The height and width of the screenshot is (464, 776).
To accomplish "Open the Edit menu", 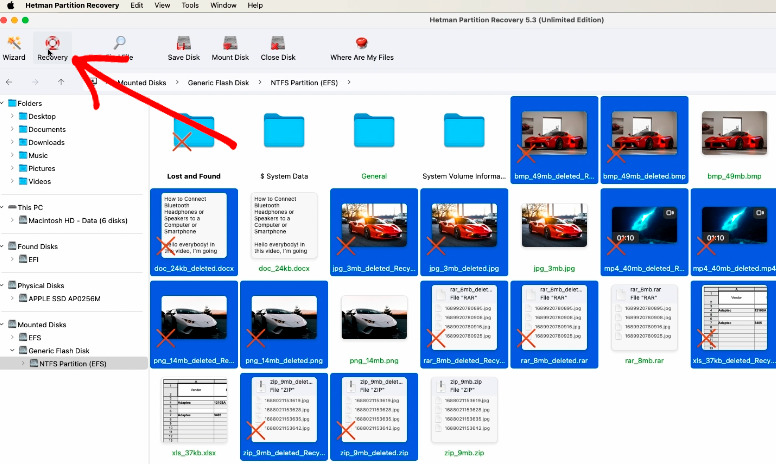I will click(137, 5).
